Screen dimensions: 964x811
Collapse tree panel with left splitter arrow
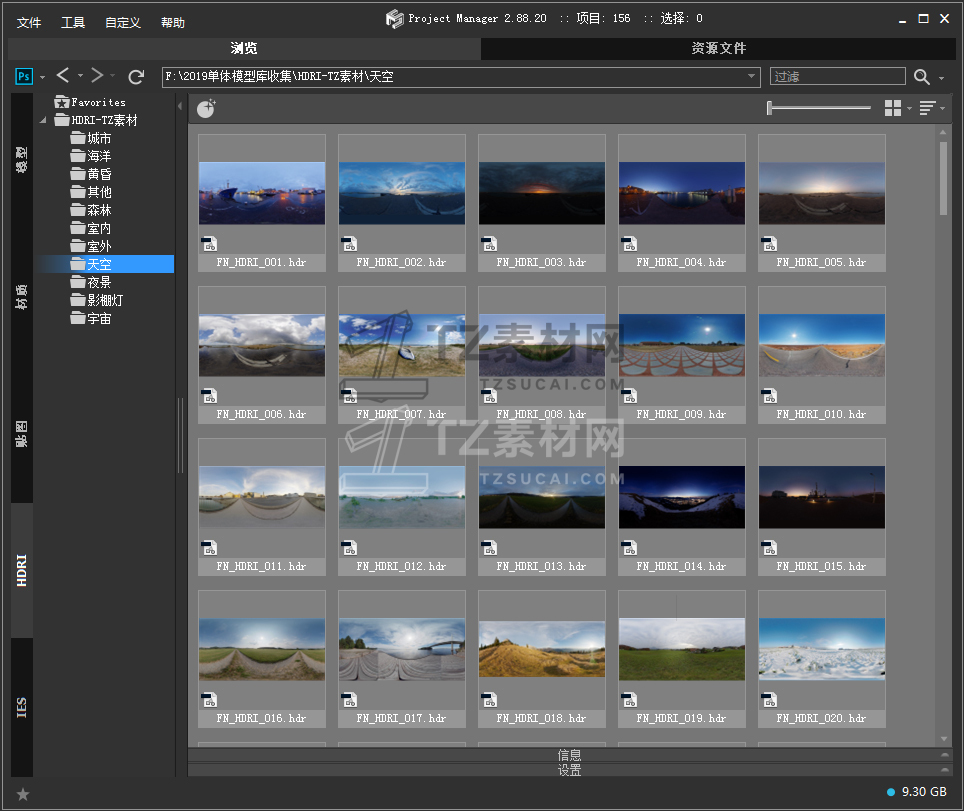click(x=180, y=106)
